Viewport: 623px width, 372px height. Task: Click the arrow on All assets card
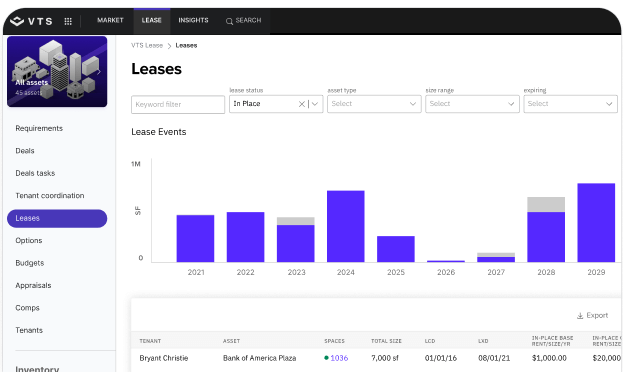[x=99, y=72]
